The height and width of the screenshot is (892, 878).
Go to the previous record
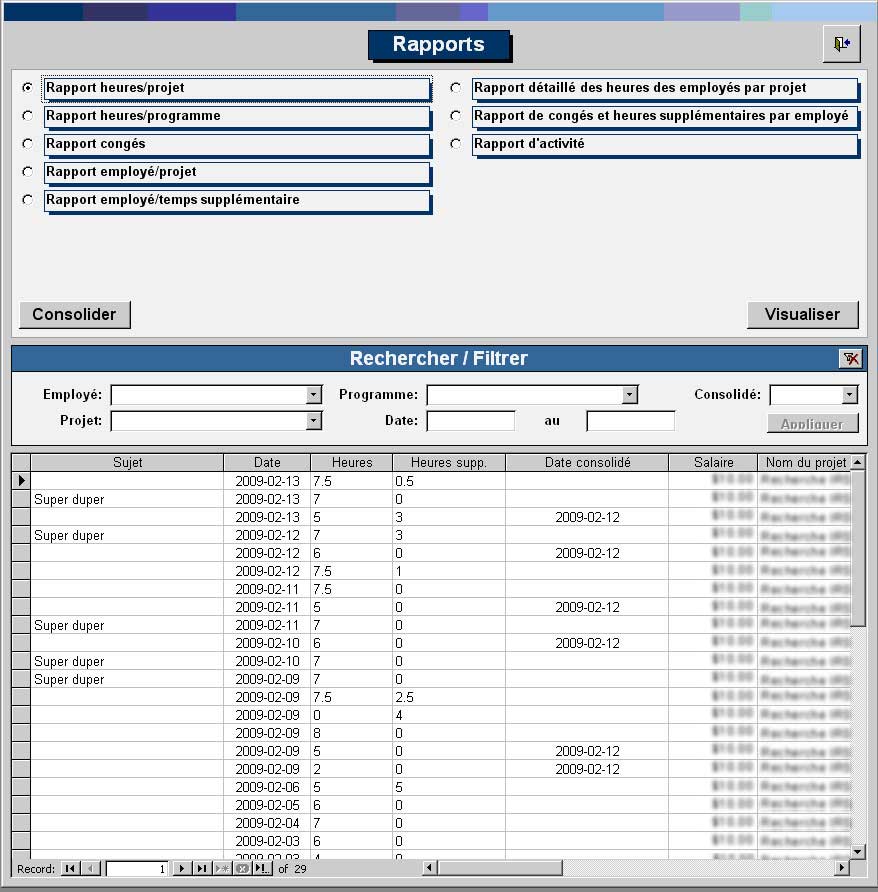click(x=90, y=869)
